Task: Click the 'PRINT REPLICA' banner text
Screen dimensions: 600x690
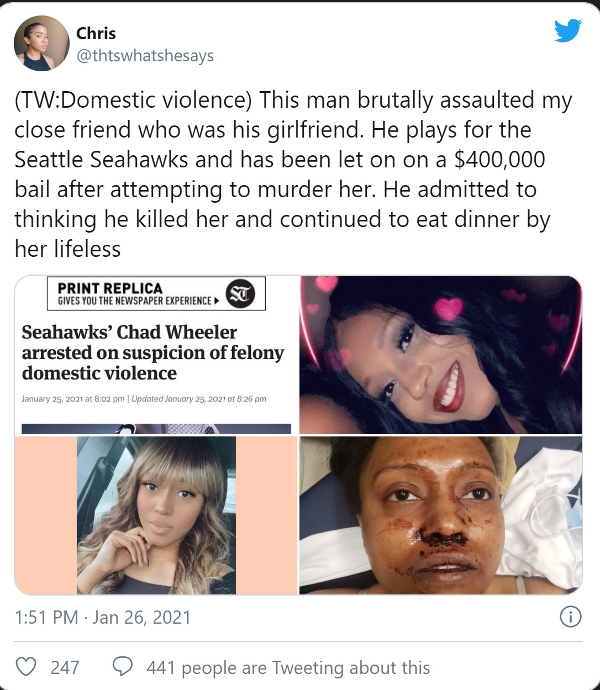Action: point(110,288)
